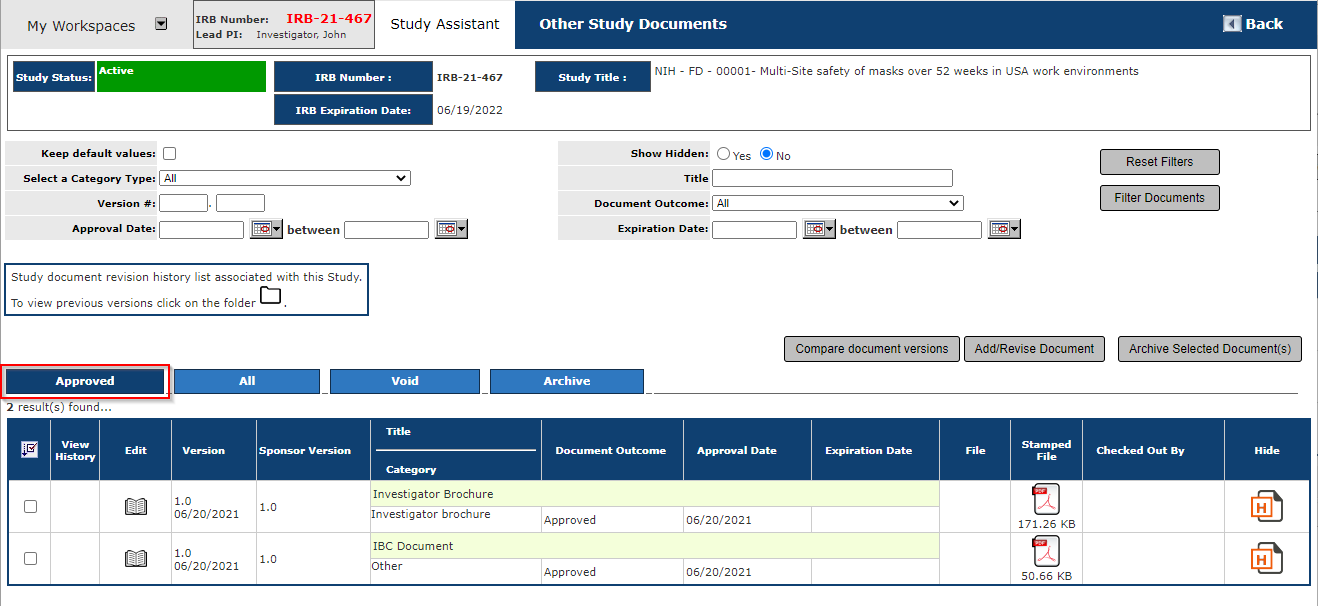Click the Version # minor number field
1318x606 pixels.
click(240, 203)
